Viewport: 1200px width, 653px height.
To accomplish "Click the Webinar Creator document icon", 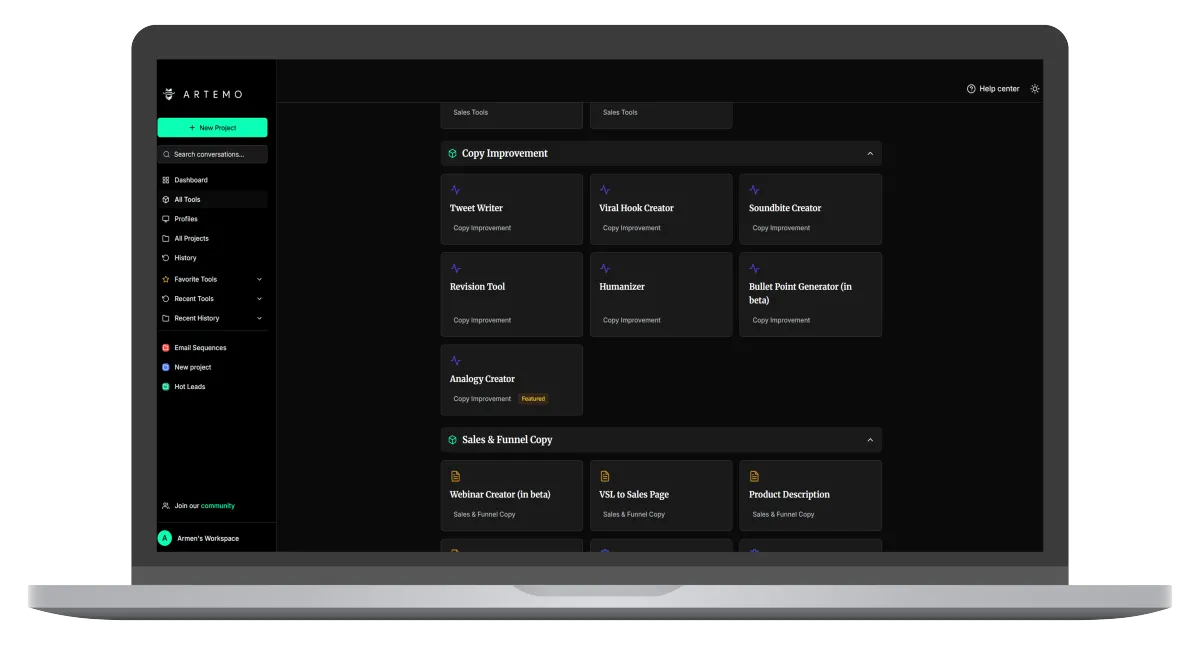I will click(455, 476).
